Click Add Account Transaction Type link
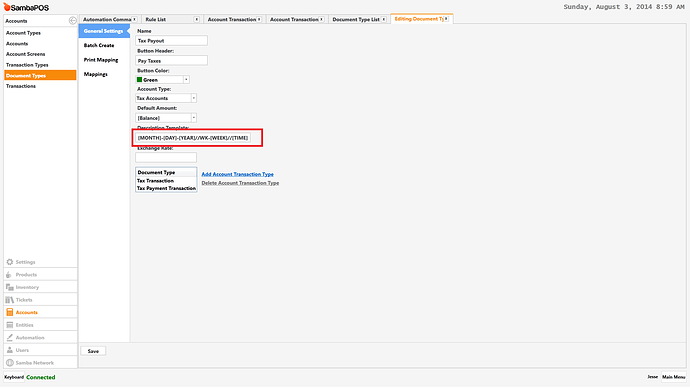 tap(238, 174)
